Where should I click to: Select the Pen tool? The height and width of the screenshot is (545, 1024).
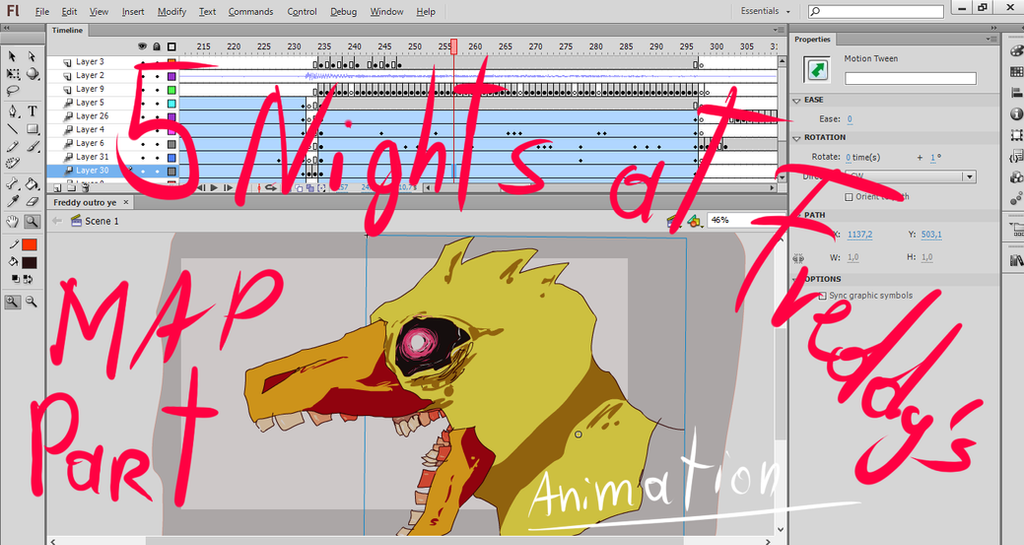pos(12,112)
